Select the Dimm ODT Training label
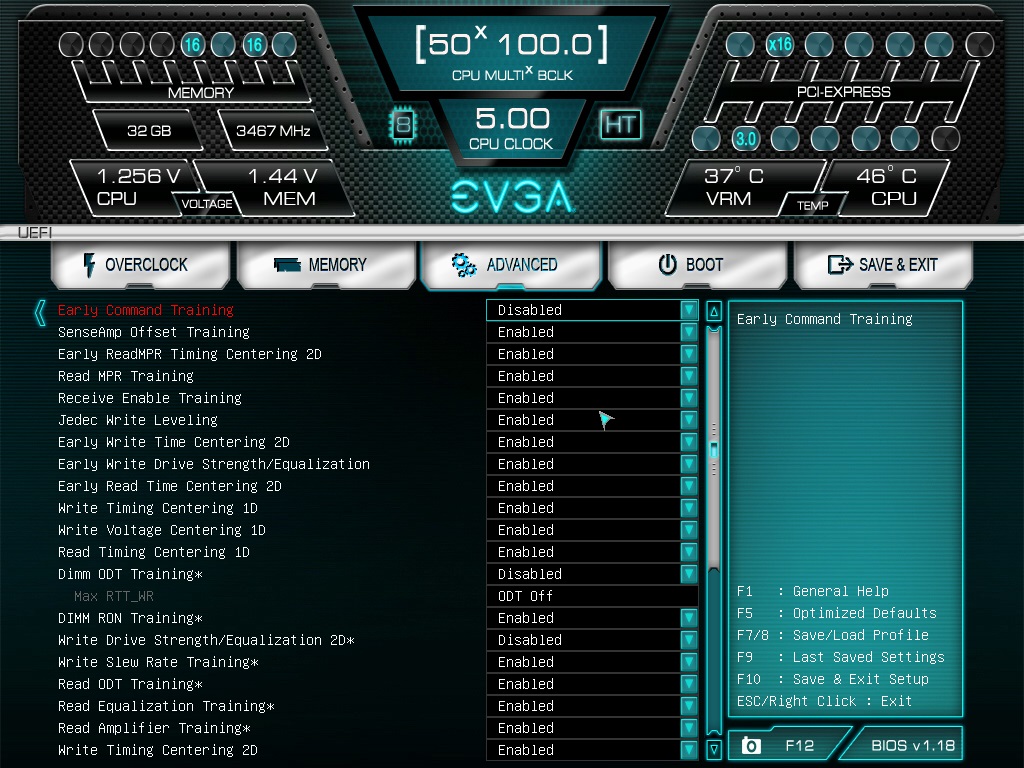 click(130, 574)
